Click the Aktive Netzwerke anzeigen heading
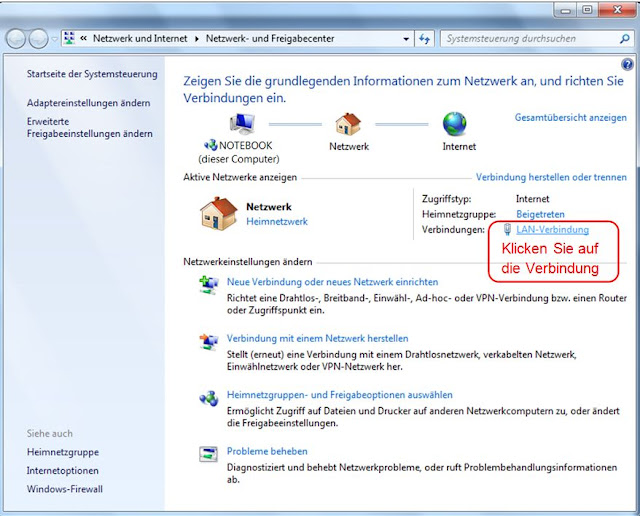Viewport: 640px width, 516px height. [240, 178]
